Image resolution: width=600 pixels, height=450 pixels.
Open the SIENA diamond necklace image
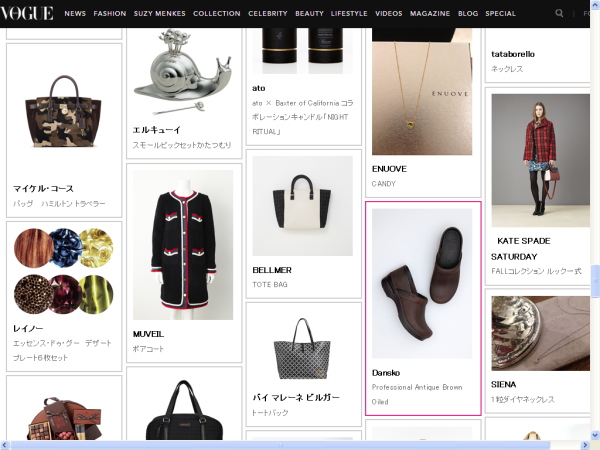click(540, 333)
